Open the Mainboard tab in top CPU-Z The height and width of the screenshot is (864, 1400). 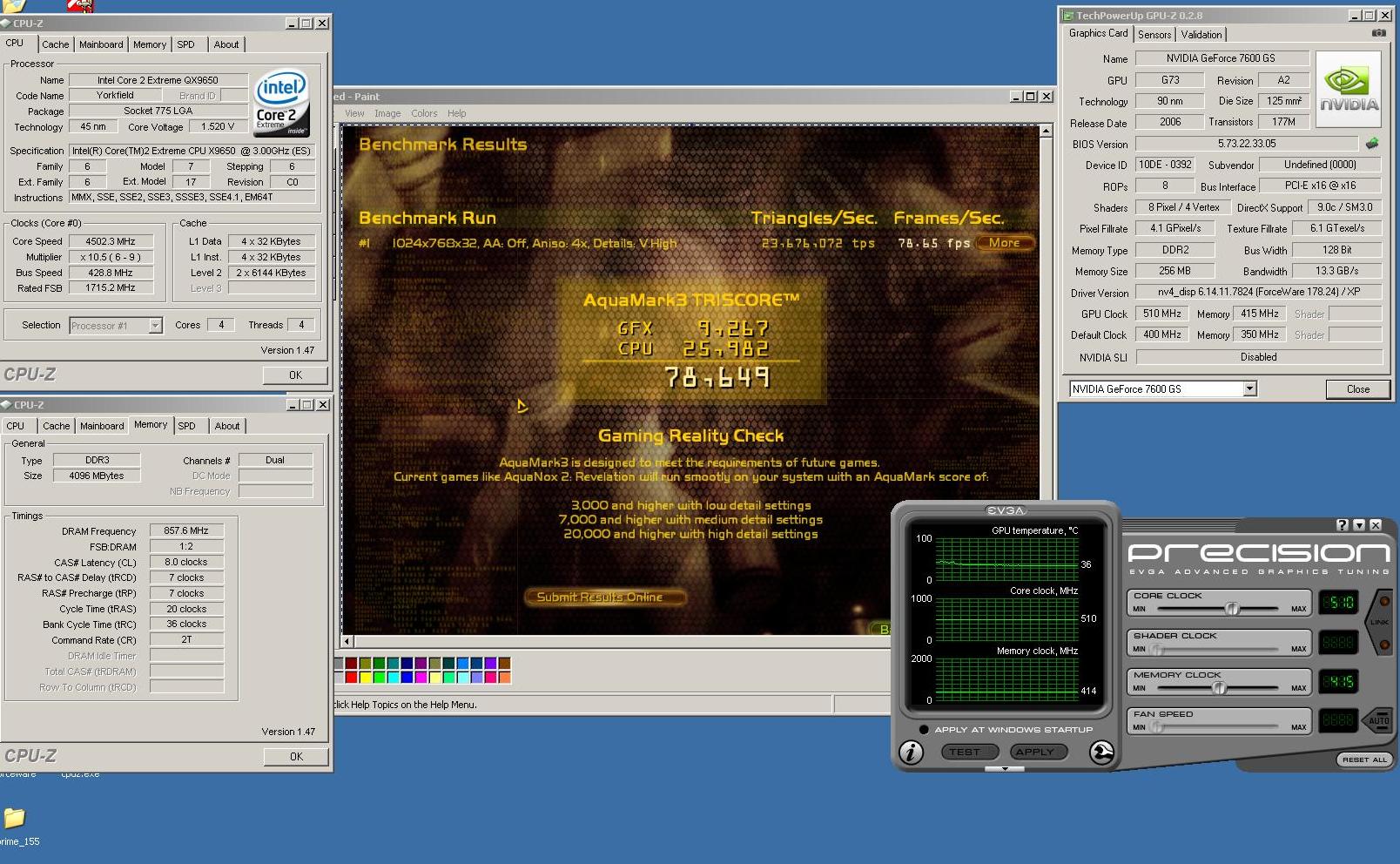[101, 44]
